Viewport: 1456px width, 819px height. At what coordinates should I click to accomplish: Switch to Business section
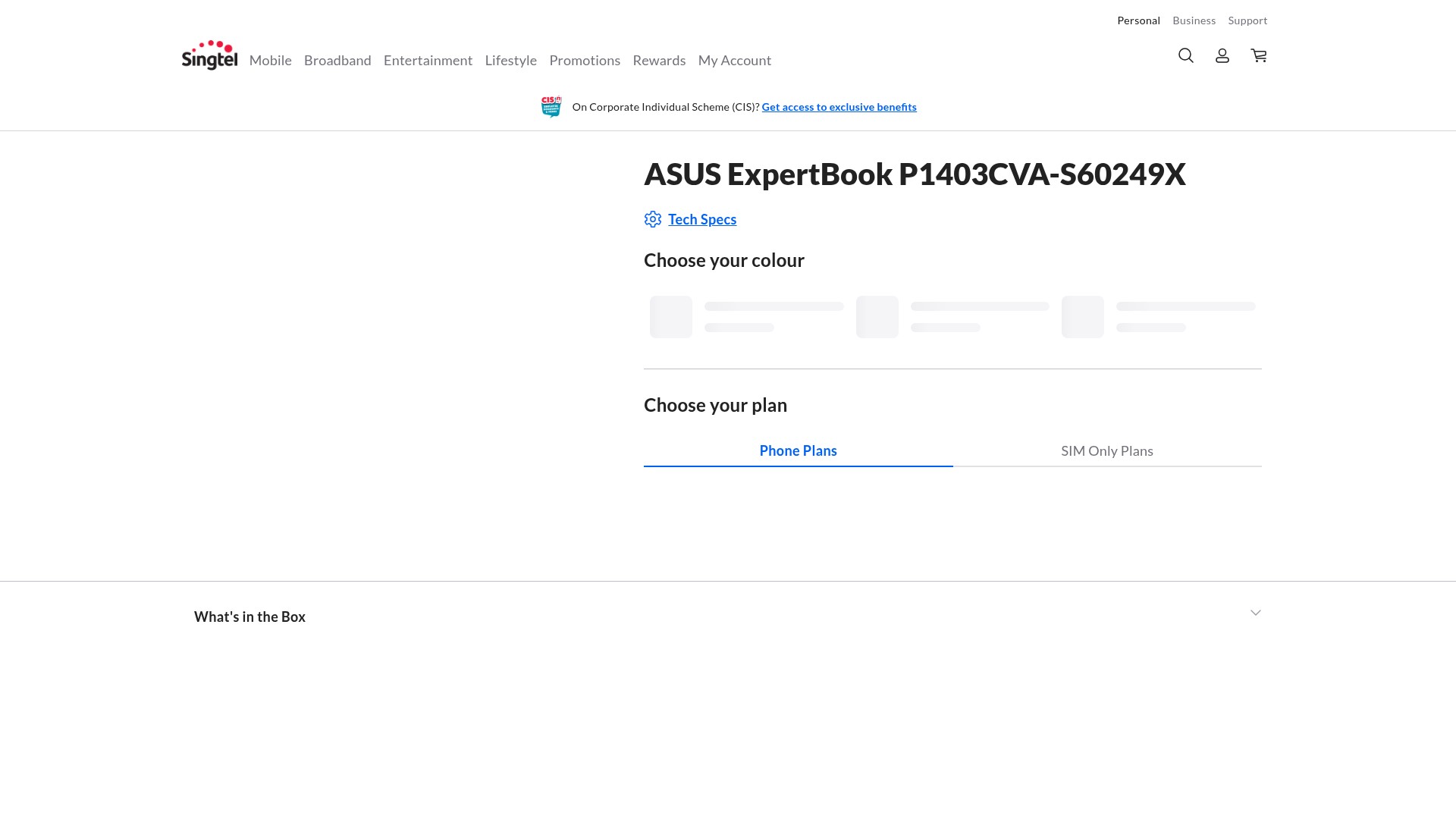click(1194, 20)
